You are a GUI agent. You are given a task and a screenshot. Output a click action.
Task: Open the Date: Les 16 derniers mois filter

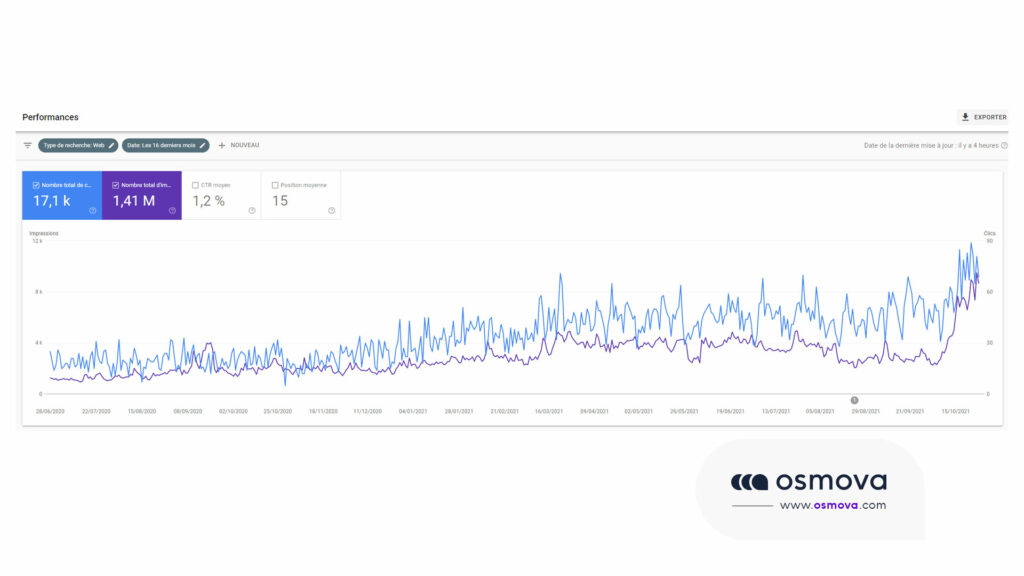click(164, 145)
